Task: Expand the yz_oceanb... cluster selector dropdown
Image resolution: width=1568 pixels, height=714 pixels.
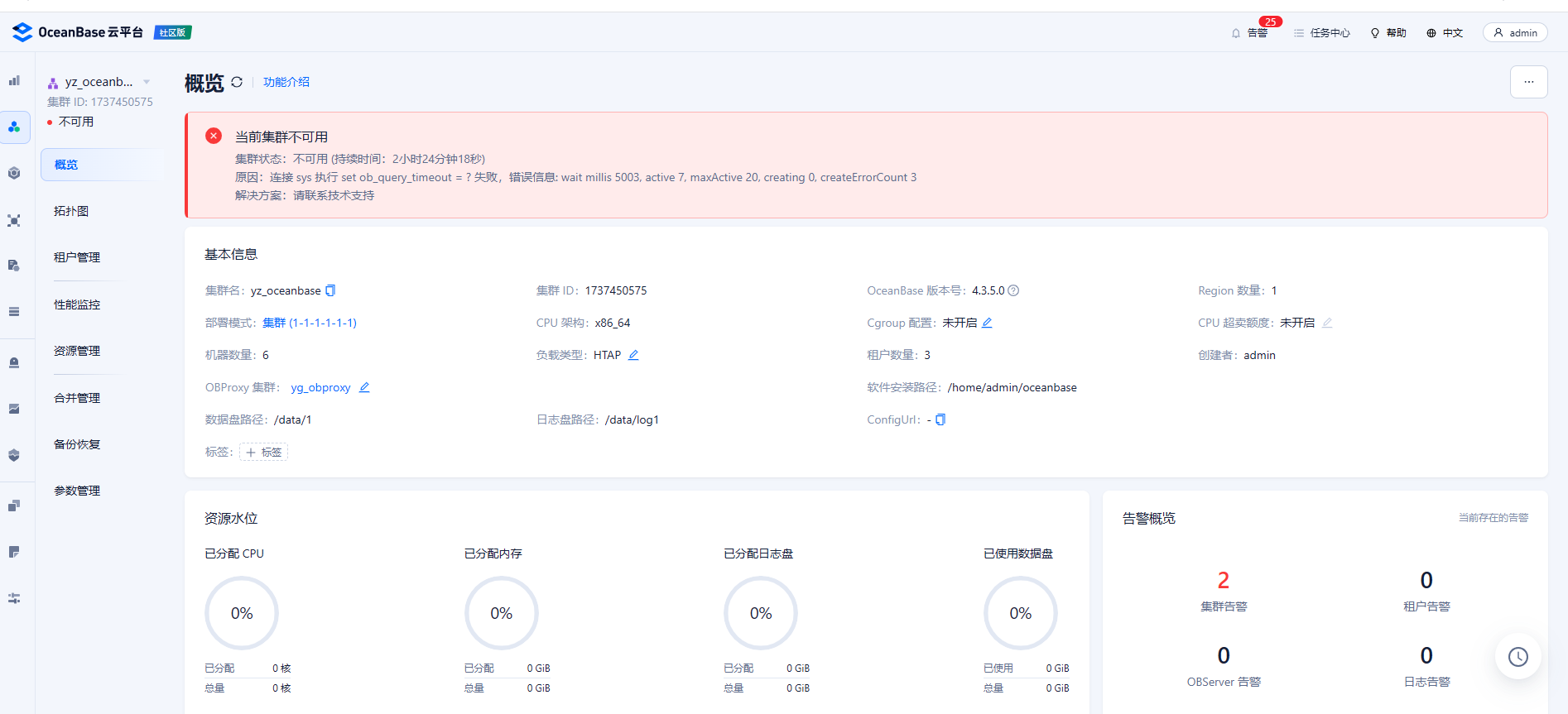Action: (x=147, y=82)
